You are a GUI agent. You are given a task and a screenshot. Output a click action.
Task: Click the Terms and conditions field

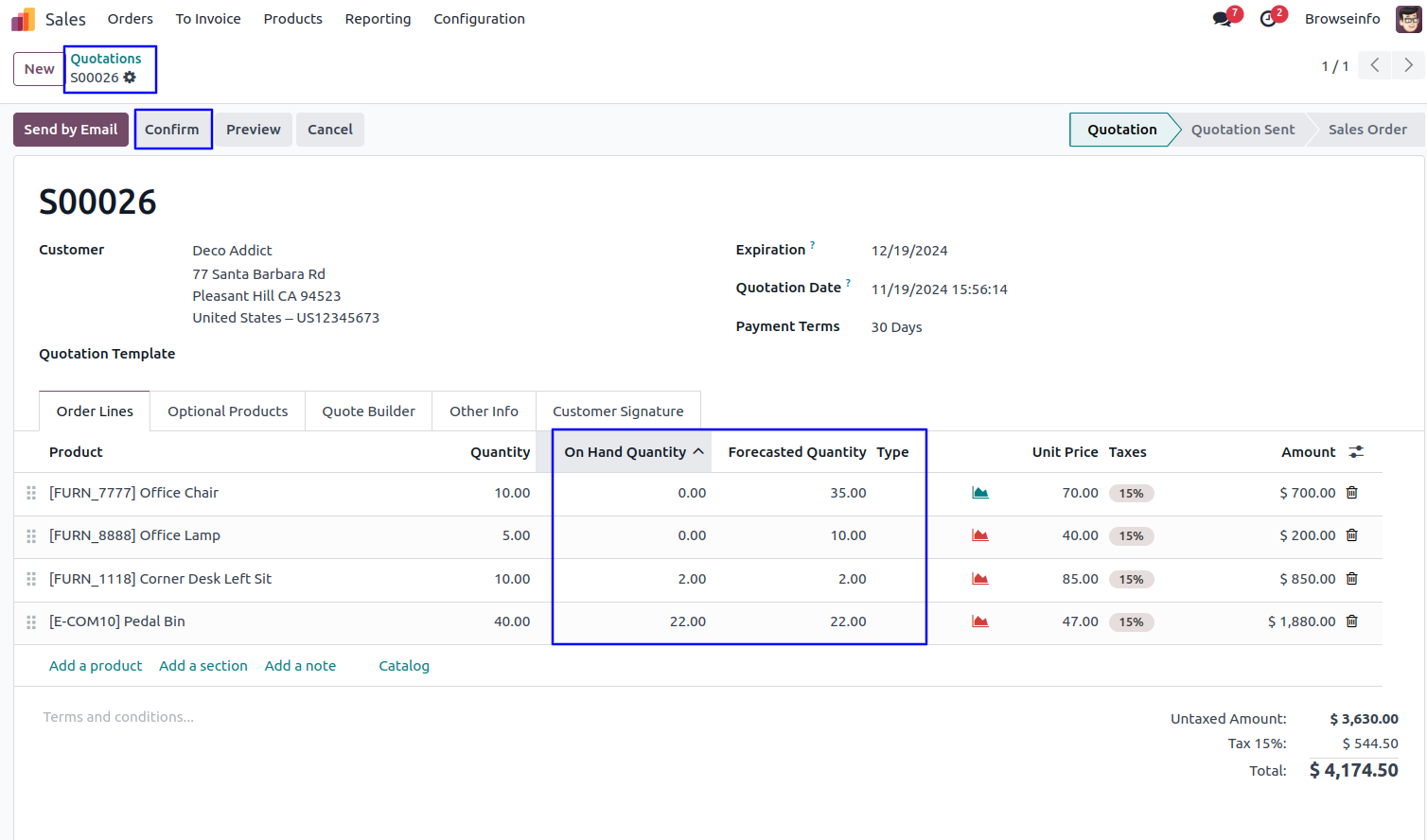click(x=118, y=717)
